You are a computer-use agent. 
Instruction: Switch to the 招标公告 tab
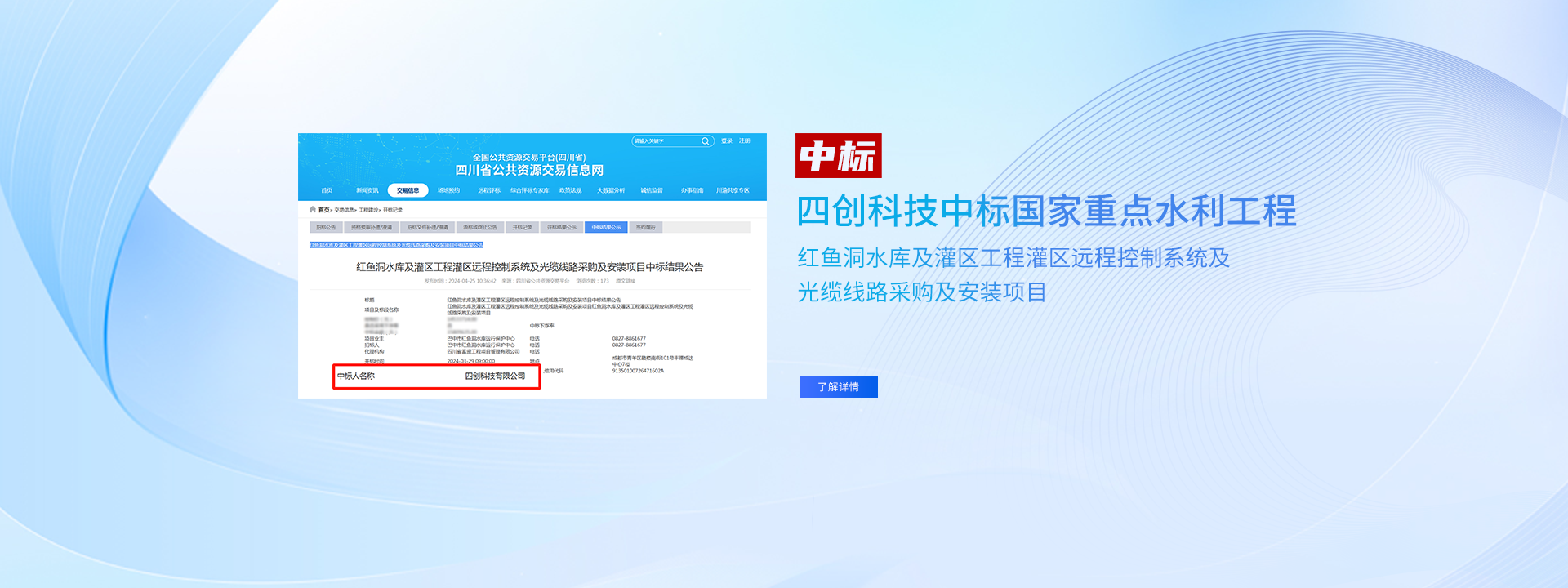click(x=326, y=228)
